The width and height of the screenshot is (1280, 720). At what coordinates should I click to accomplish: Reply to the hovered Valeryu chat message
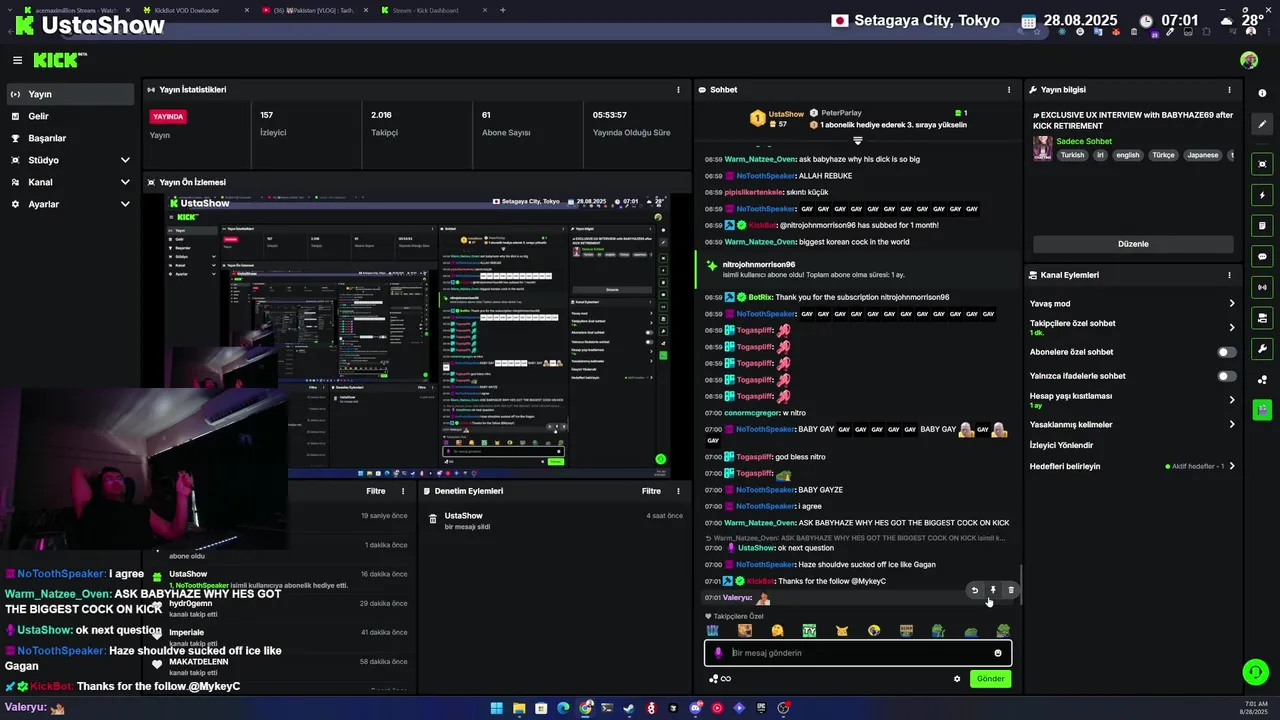[x=975, y=590]
